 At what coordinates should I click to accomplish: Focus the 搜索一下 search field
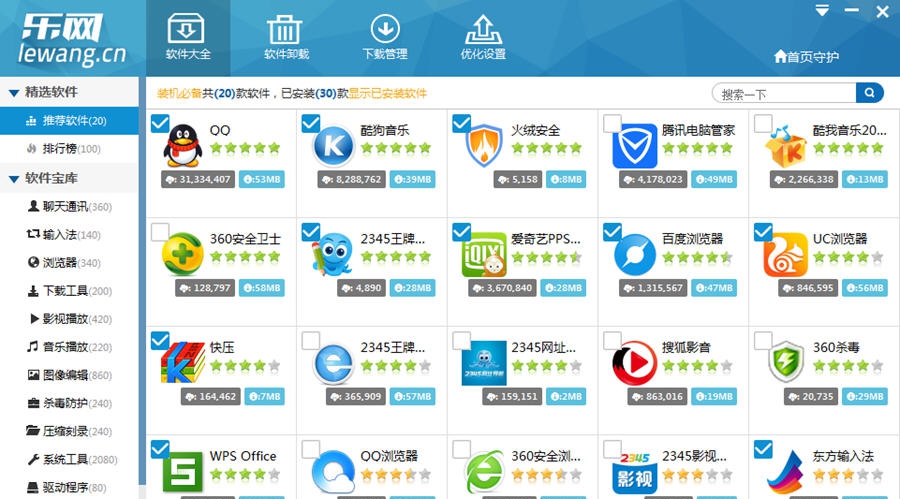pyautogui.click(x=784, y=93)
